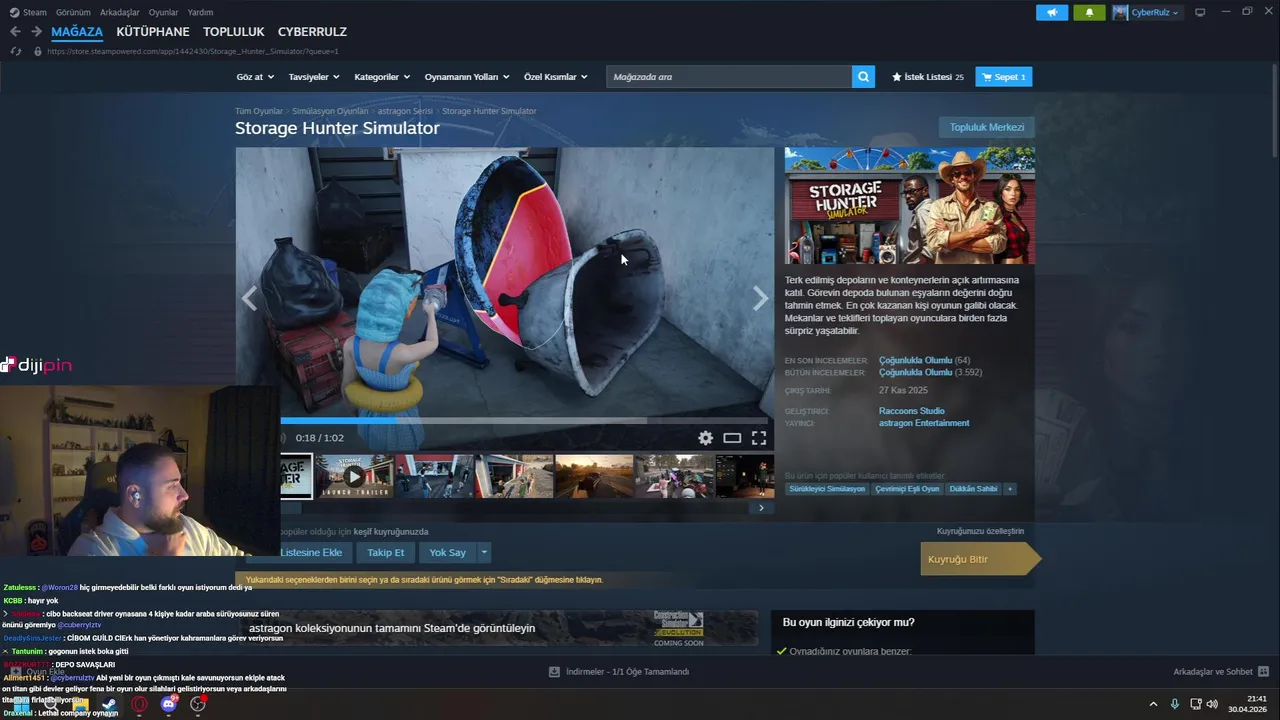Expand the Göz at dropdown
The height and width of the screenshot is (720, 1280).
[x=254, y=77]
